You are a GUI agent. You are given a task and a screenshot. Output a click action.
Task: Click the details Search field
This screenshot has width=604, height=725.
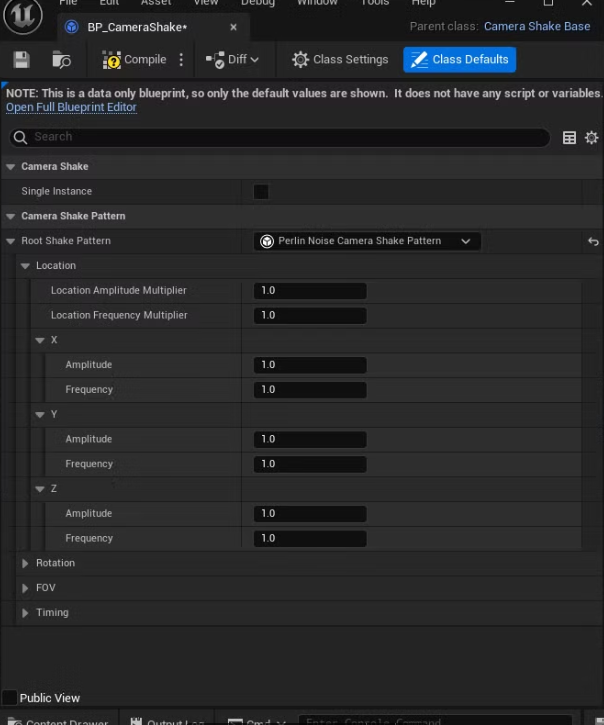coord(280,137)
